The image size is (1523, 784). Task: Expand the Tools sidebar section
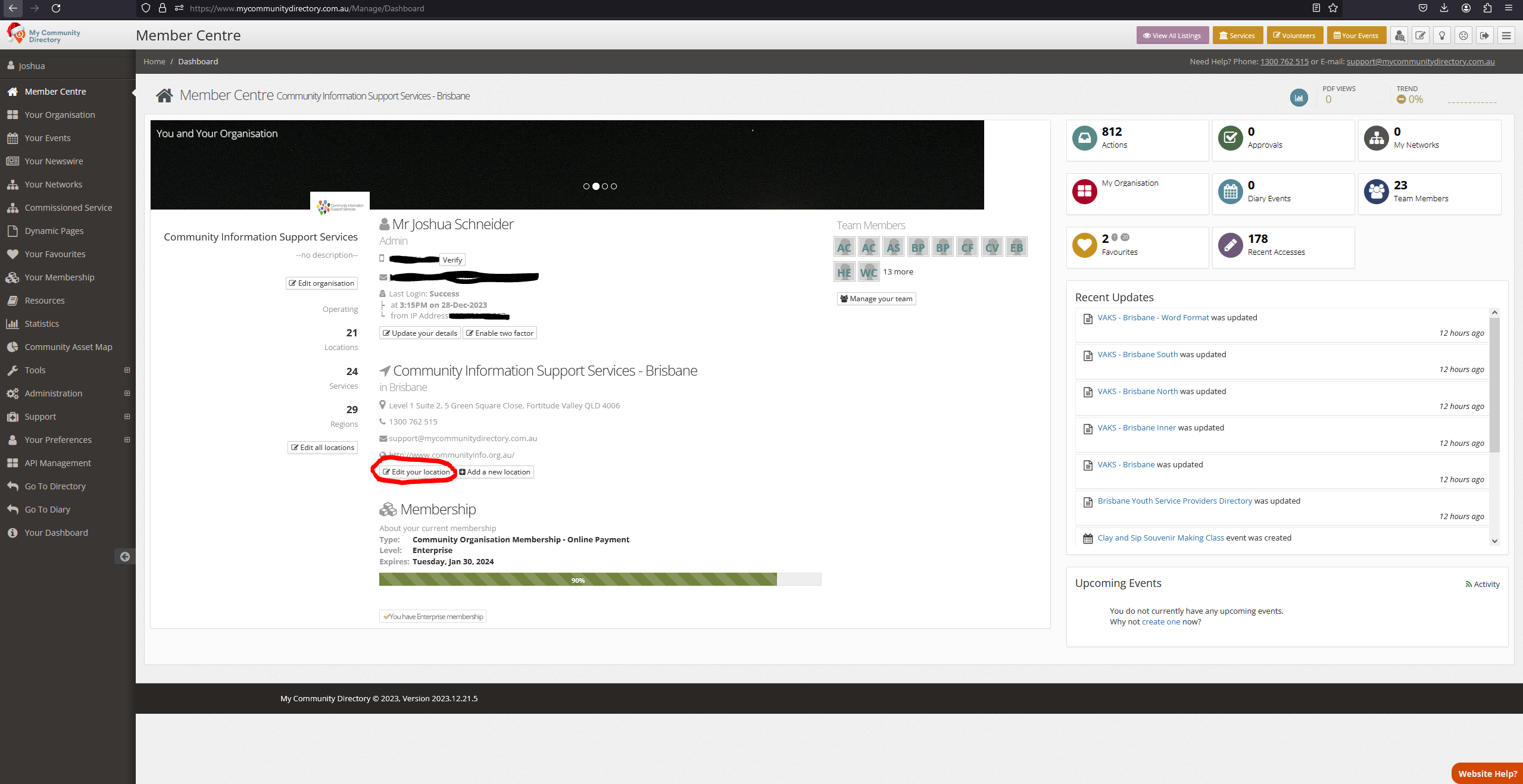pyautogui.click(x=127, y=370)
